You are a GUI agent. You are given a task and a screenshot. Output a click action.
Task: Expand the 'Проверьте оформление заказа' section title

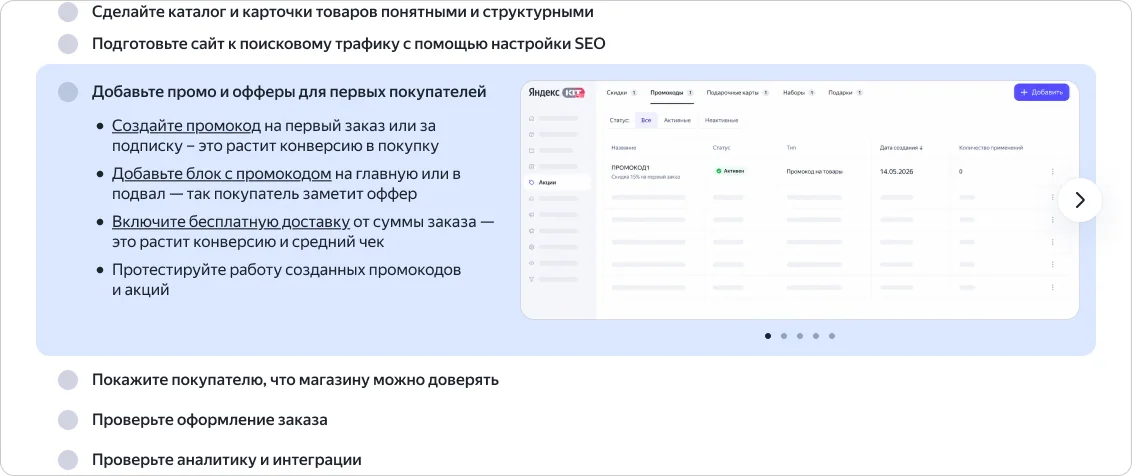(x=209, y=420)
